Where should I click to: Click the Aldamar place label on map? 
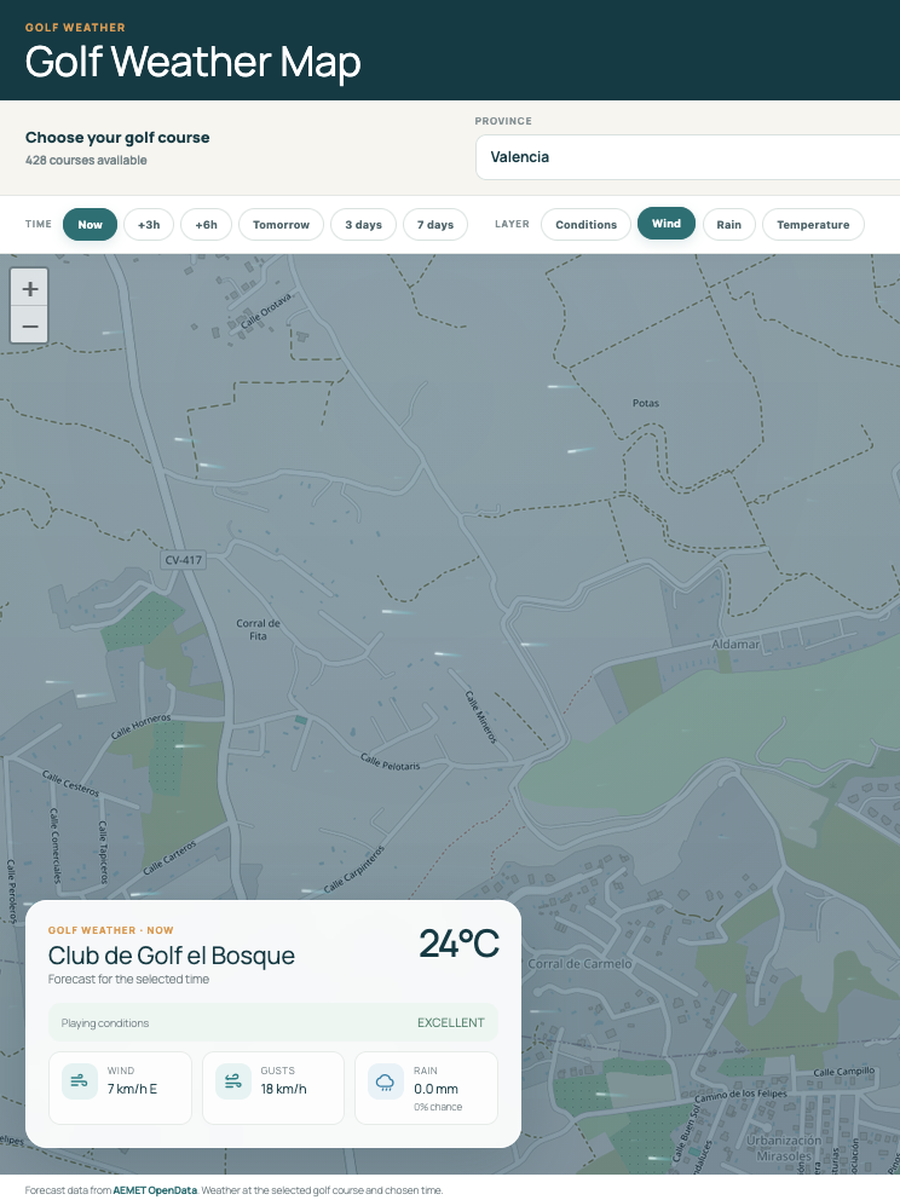[x=735, y=644]
